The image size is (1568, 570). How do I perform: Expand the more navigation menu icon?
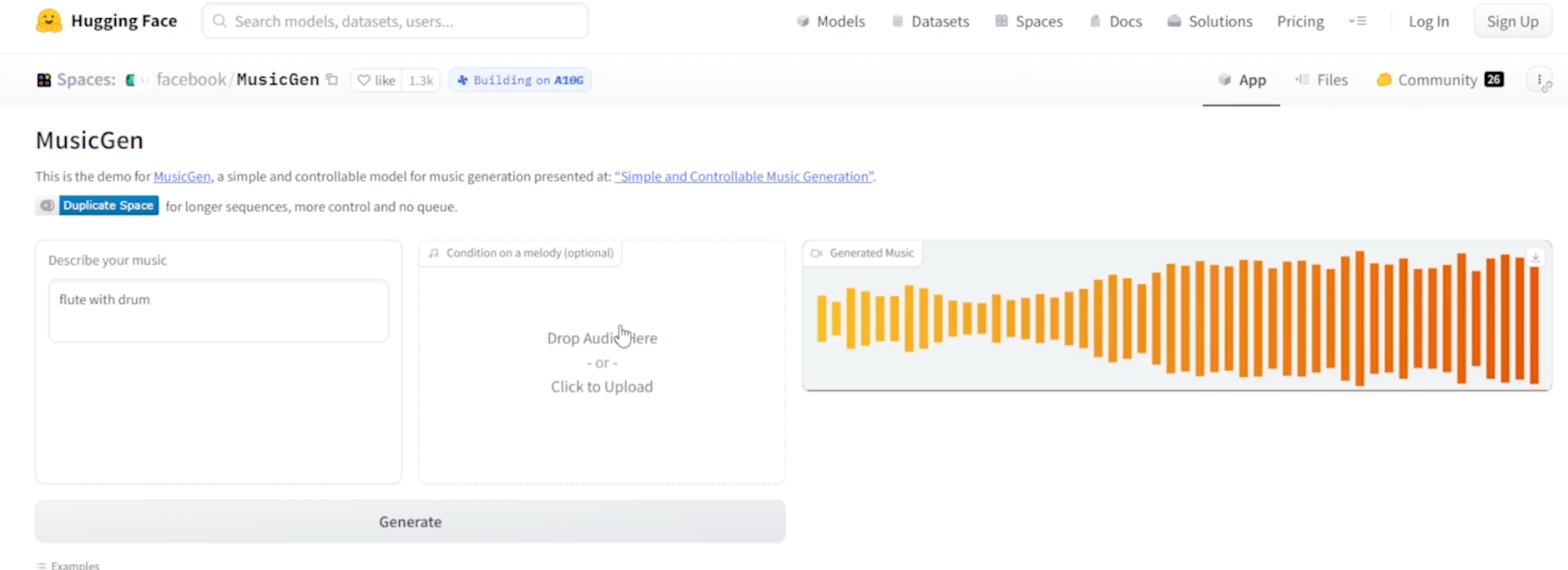click(1357, 21)
